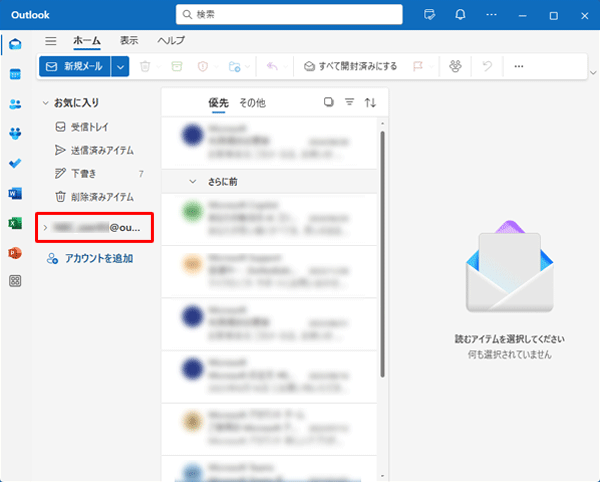Image resolution: width=600 pixels, height=482 pixels.
Task: Click the Reply arrow icon in toolbar
Action: coord(272,67)
